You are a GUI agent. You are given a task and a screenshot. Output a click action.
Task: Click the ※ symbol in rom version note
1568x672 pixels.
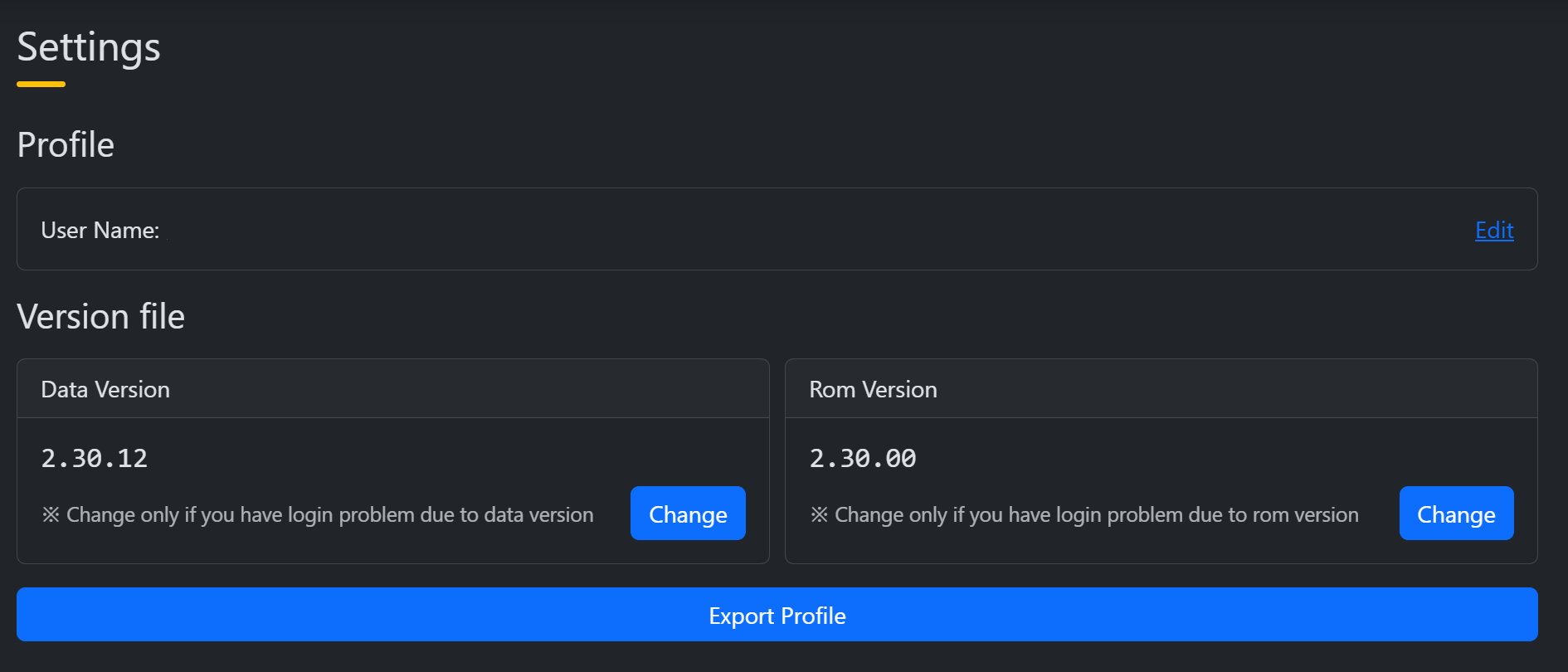pos(819,515)
